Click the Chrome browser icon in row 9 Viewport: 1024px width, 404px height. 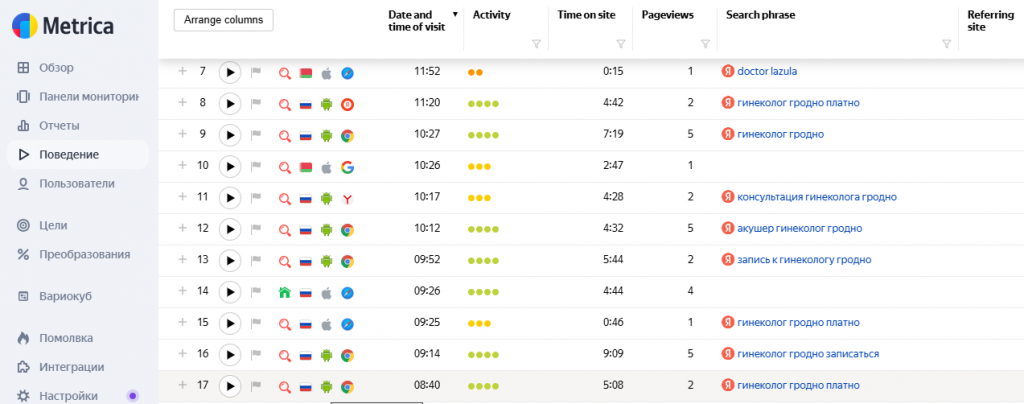point(347,135)
